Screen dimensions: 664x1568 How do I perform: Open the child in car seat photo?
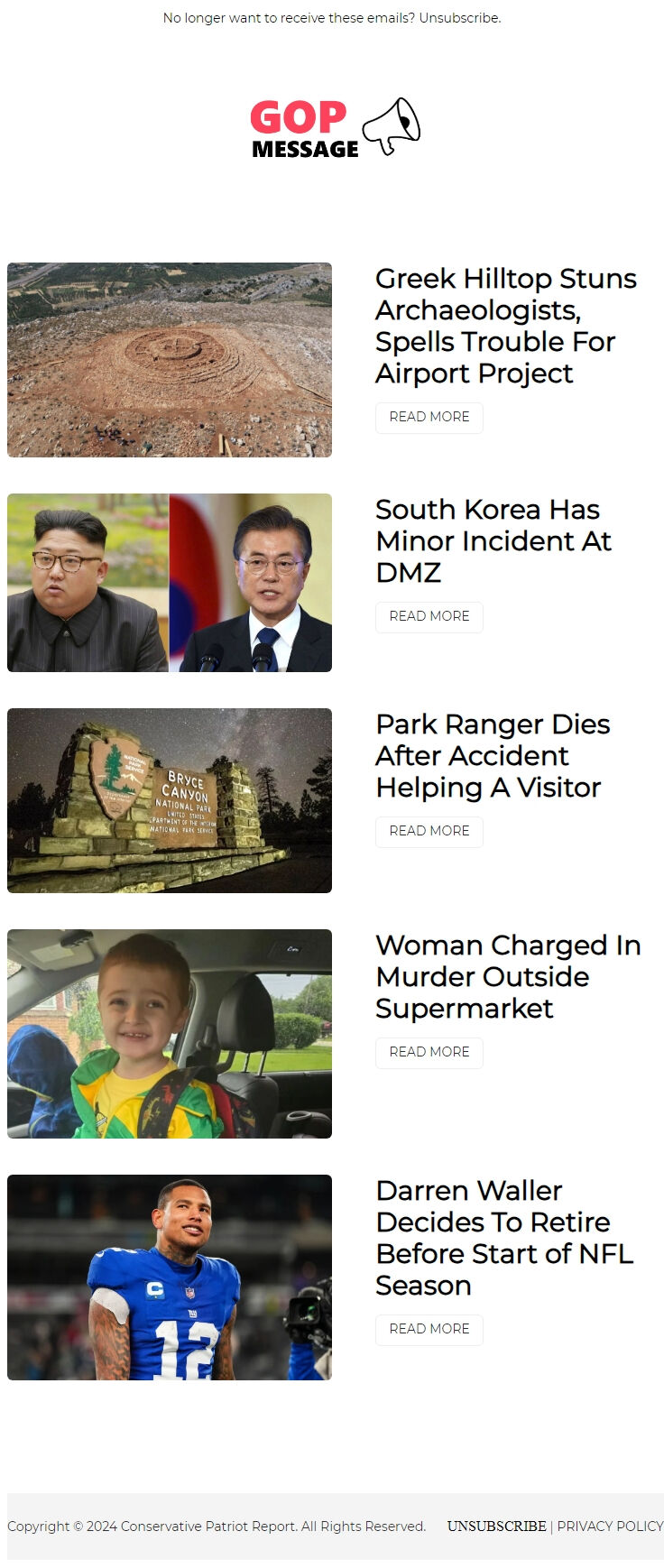tap(170, 1034)
